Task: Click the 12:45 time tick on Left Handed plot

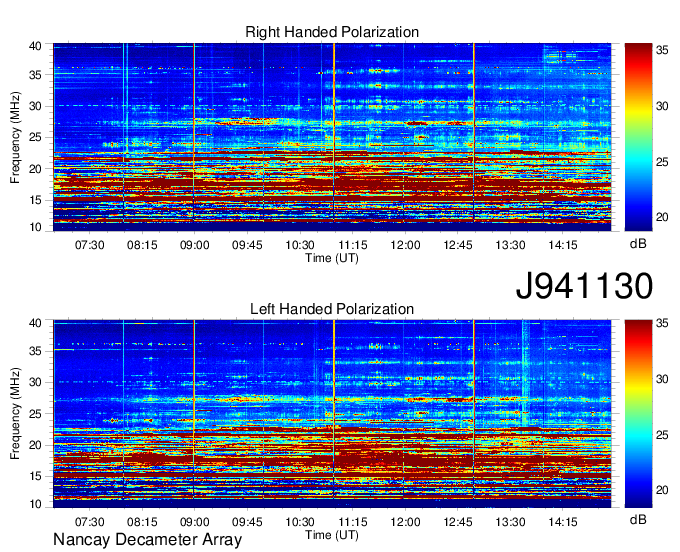Action: 458,522
